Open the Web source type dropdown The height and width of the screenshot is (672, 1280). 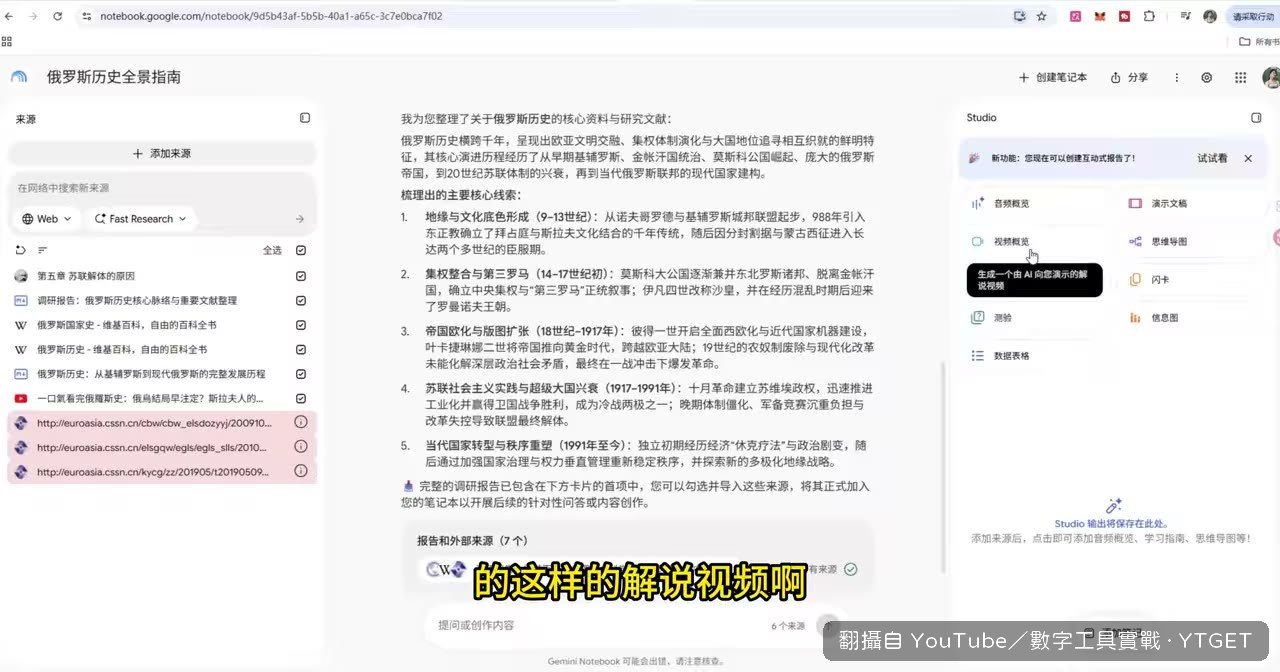click(47, 219)
